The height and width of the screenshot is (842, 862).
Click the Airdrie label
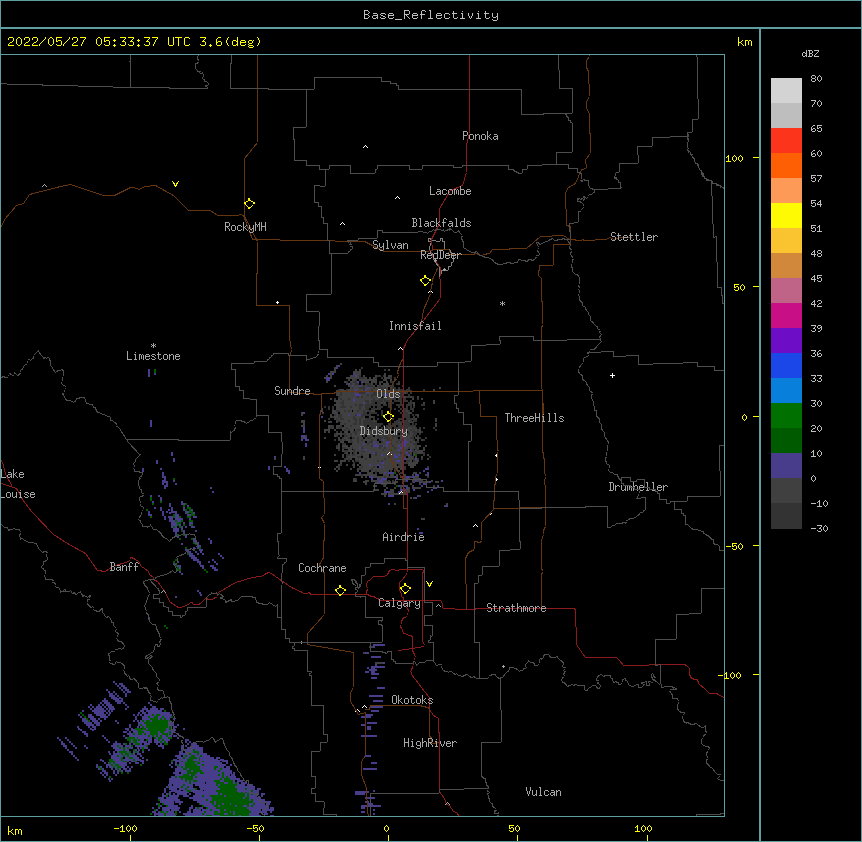[403, 537]
